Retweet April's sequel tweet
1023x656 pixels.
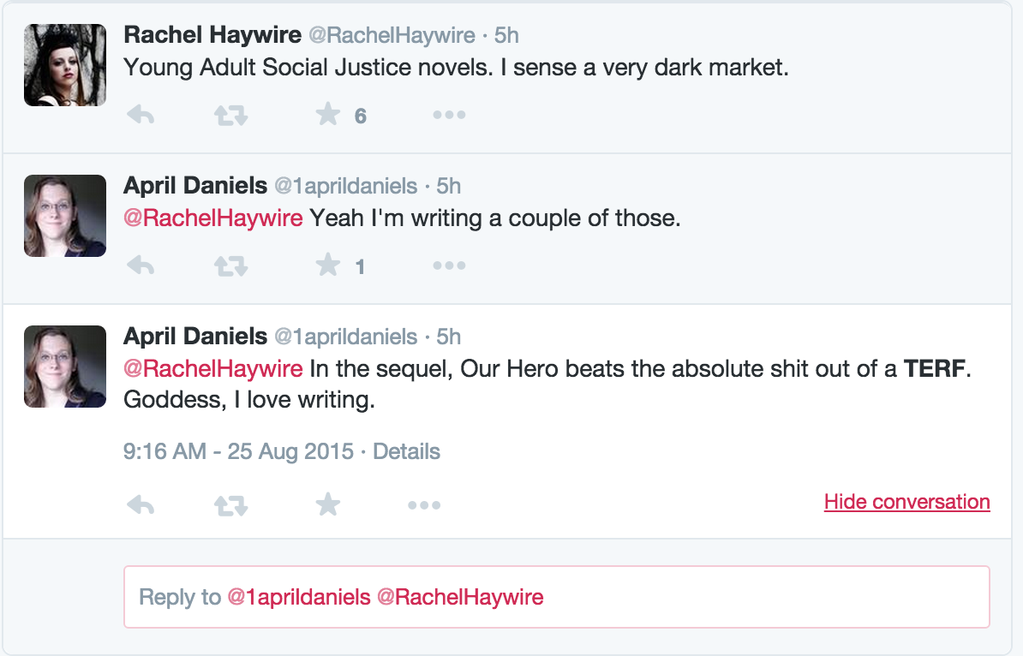tap(230, 505)
